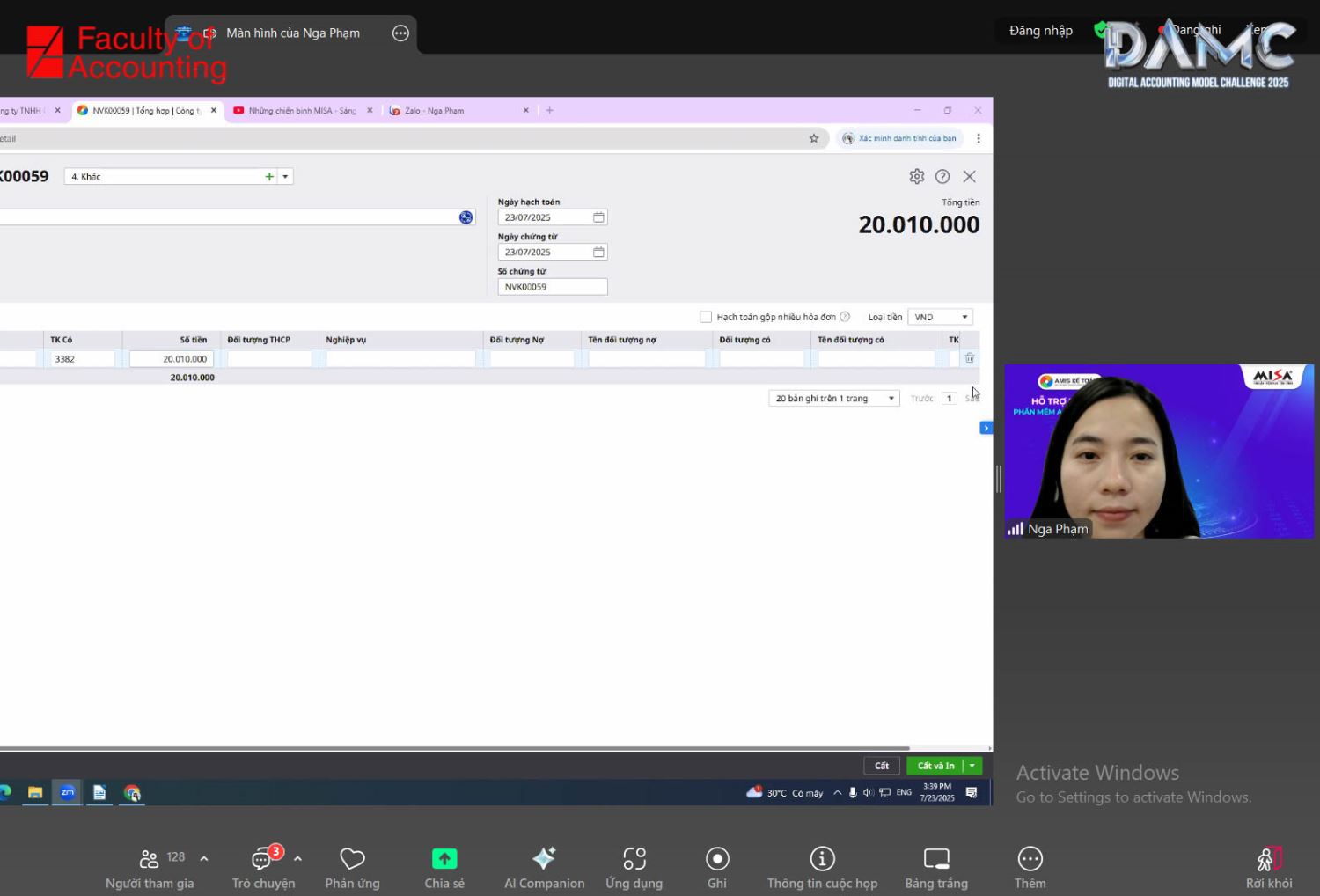
Task: Enable Hạch toán gộp nhiều hóa đơn
Action: pos(706,317)
